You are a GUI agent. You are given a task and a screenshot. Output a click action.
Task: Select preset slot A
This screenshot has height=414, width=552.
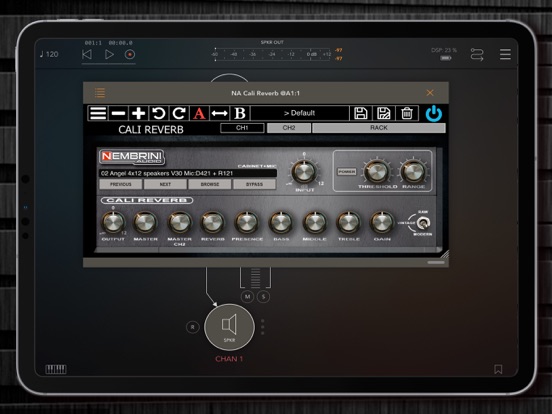tap(199, 113)
